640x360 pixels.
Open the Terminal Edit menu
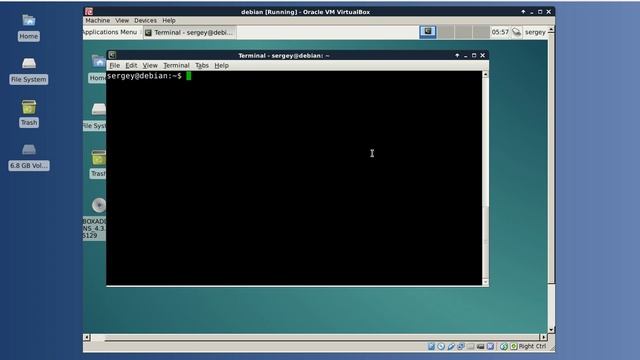click(131, 65)
